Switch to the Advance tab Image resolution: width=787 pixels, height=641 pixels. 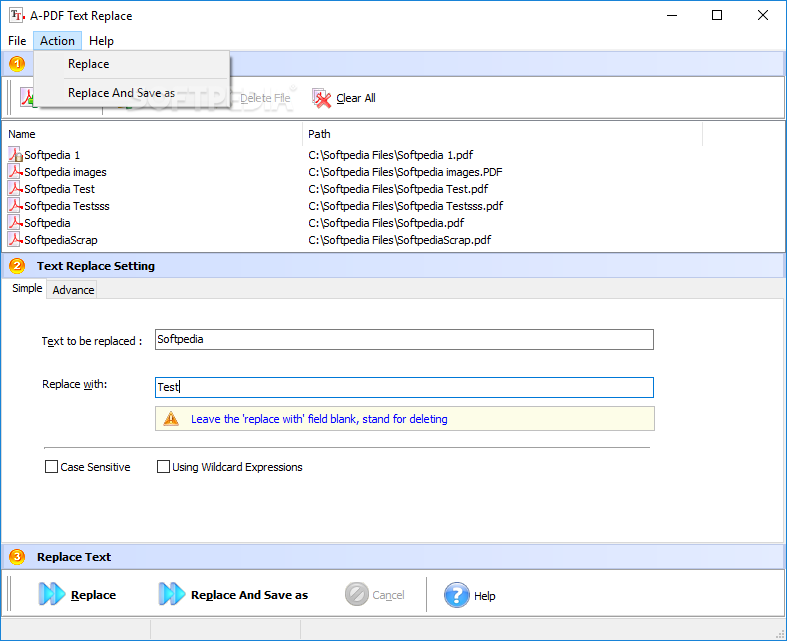(x=73, y=290)
